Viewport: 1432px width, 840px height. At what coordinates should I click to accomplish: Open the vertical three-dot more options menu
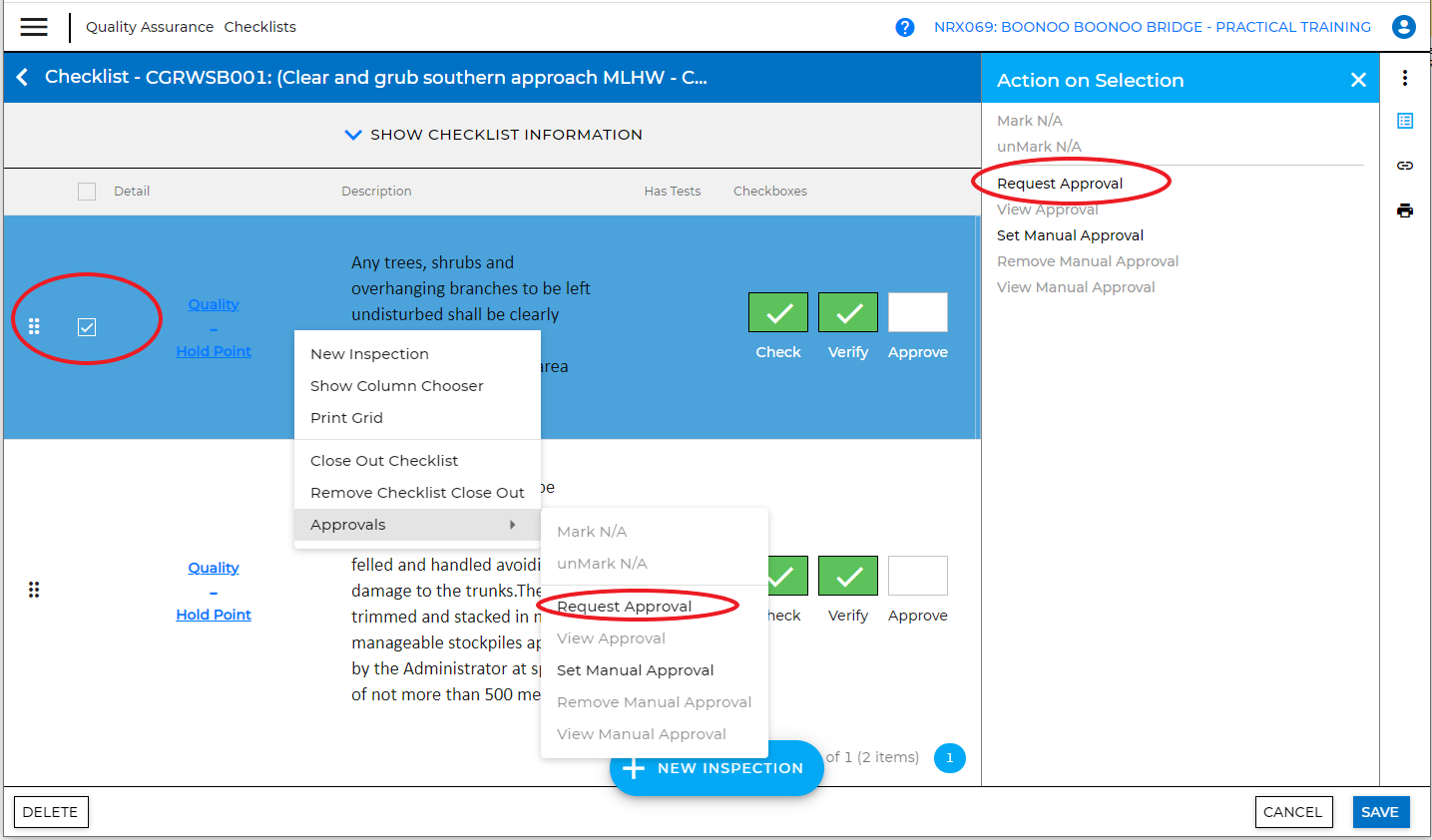coord(1404,78)
